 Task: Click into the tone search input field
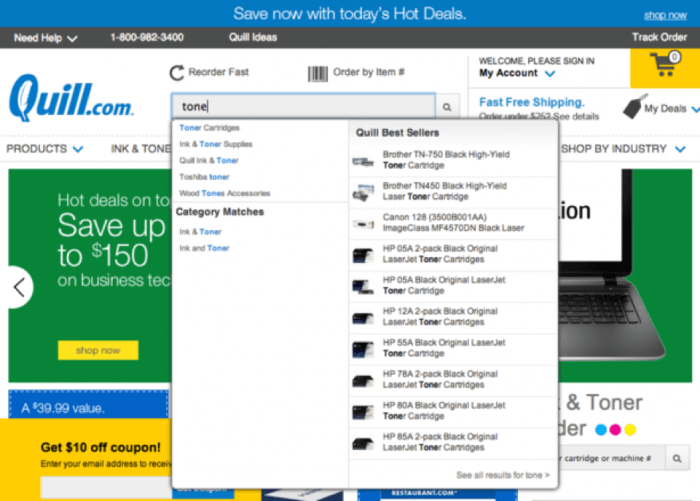point(303,106)
